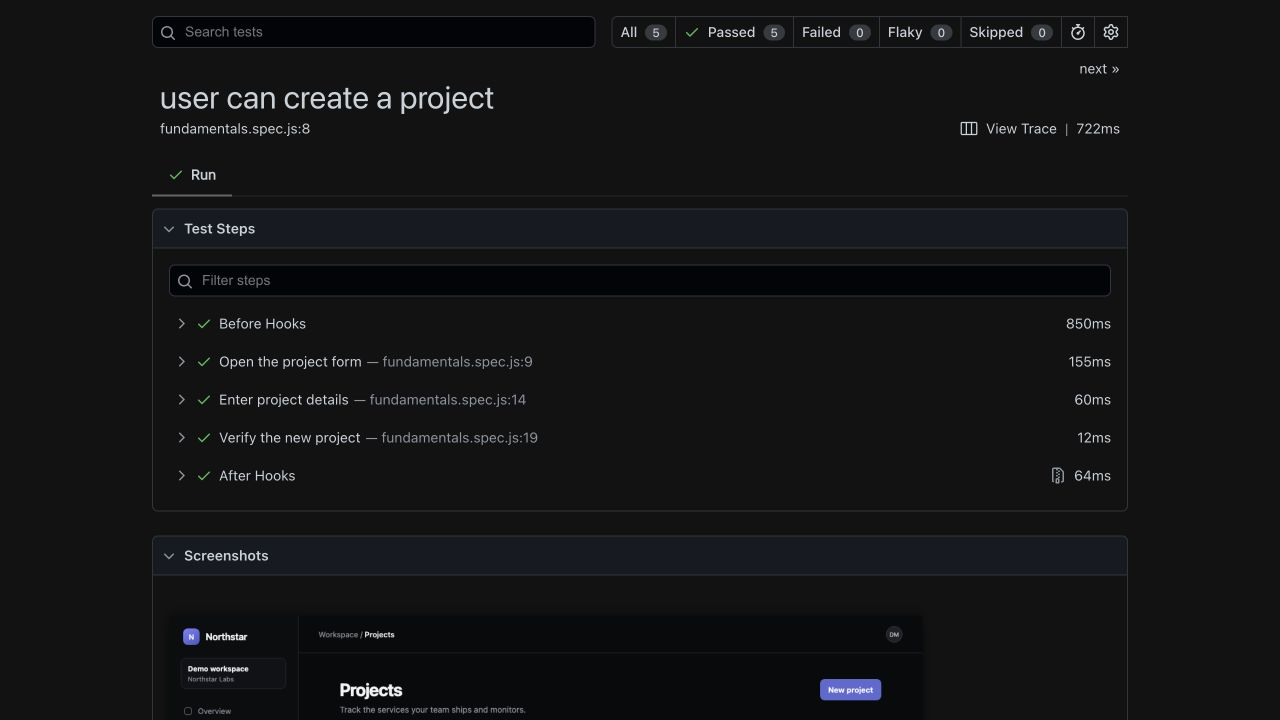
Task: Click the test title user can create a project
Action: (x=327, y=98)
